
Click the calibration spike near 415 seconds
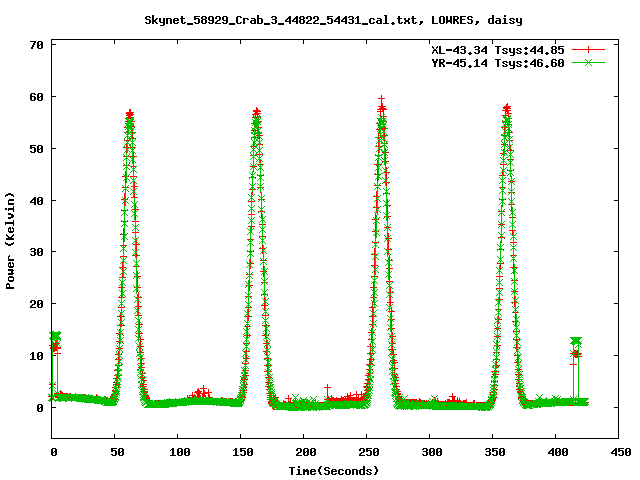click(x=576, y=347)
